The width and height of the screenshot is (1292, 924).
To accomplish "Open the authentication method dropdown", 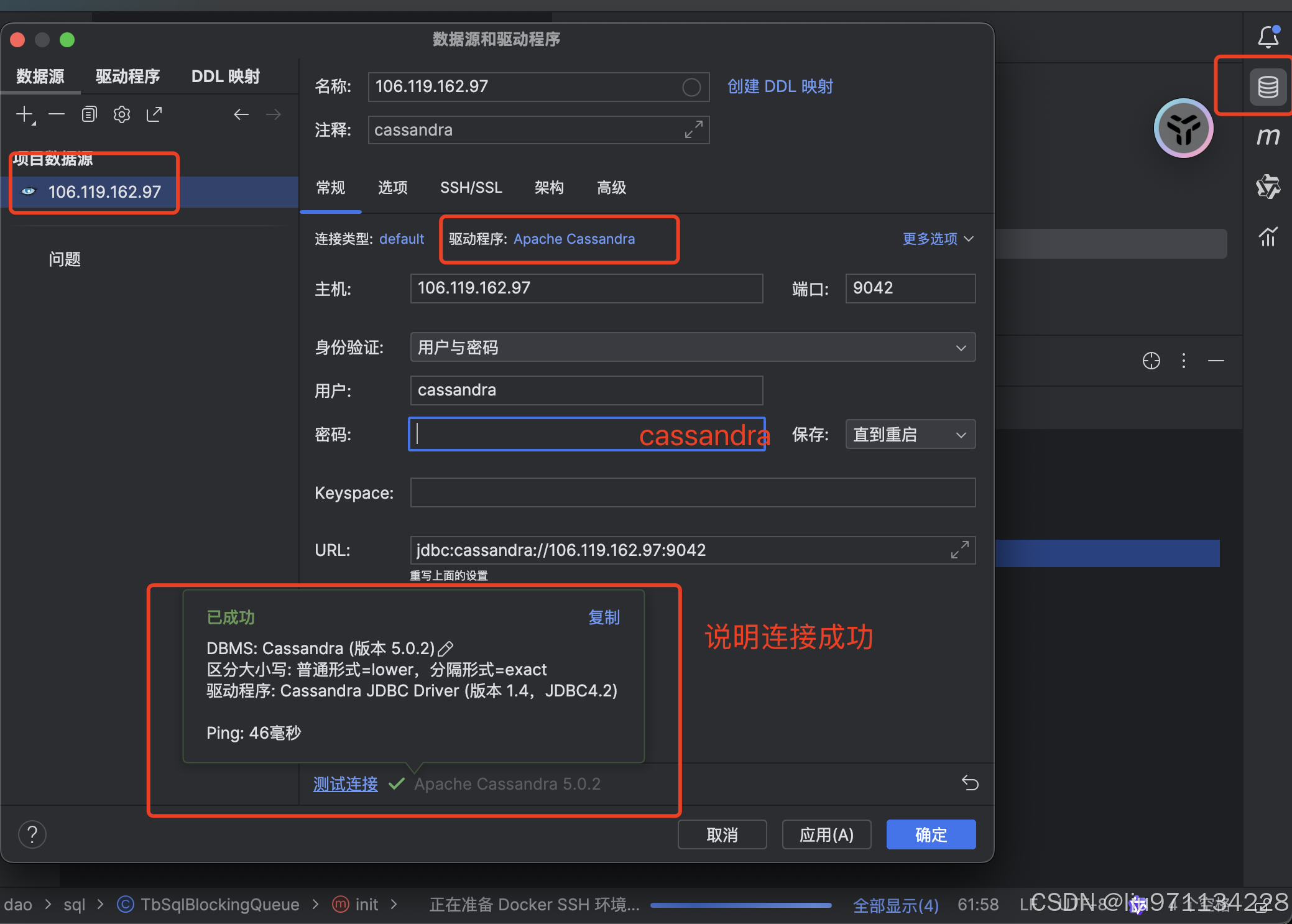I will coord(693,348).
